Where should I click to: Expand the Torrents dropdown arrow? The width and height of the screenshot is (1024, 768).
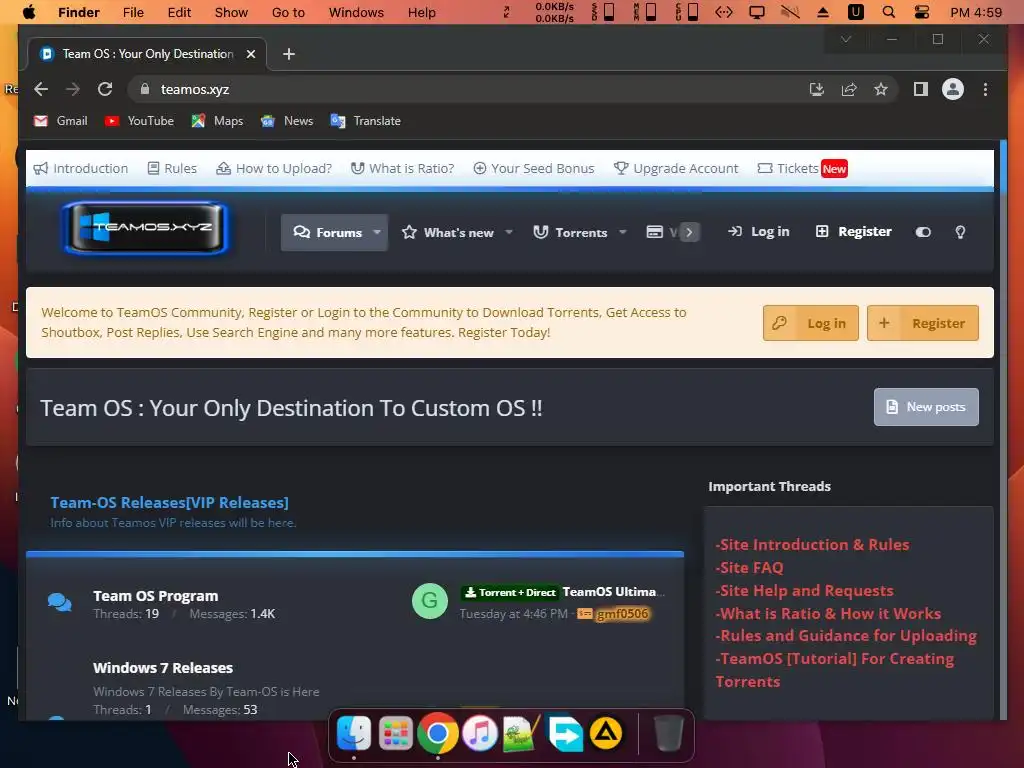tap(622, 232)
